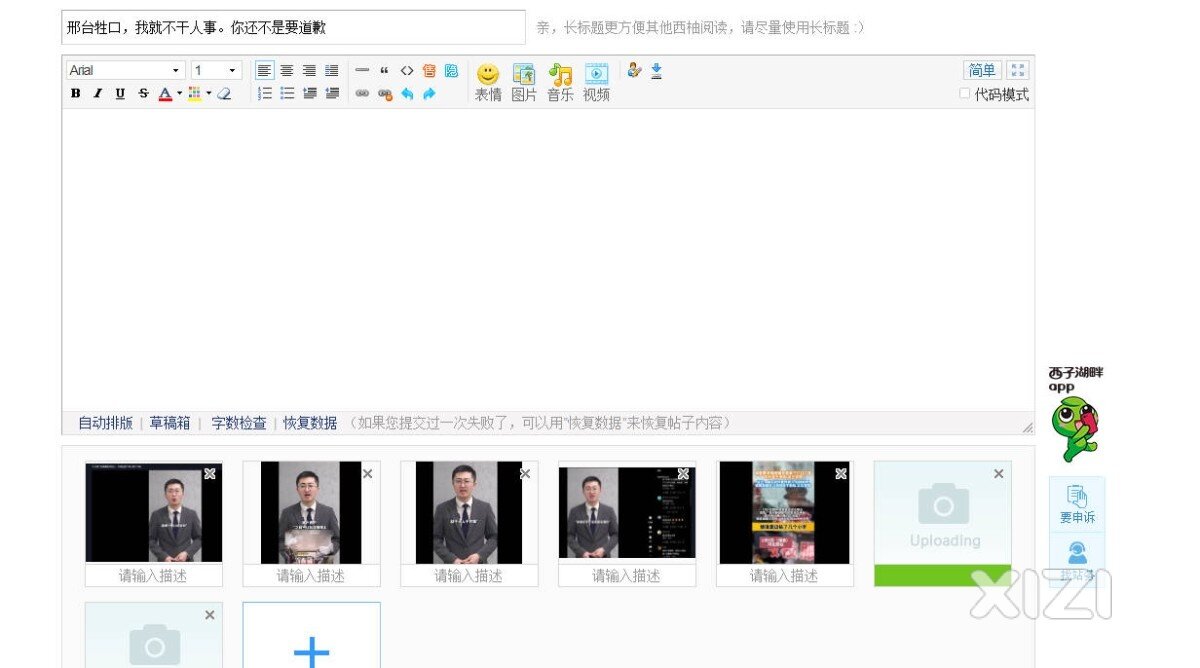Insert a code block
1200x668 pixels.
(x=407, y=70)
